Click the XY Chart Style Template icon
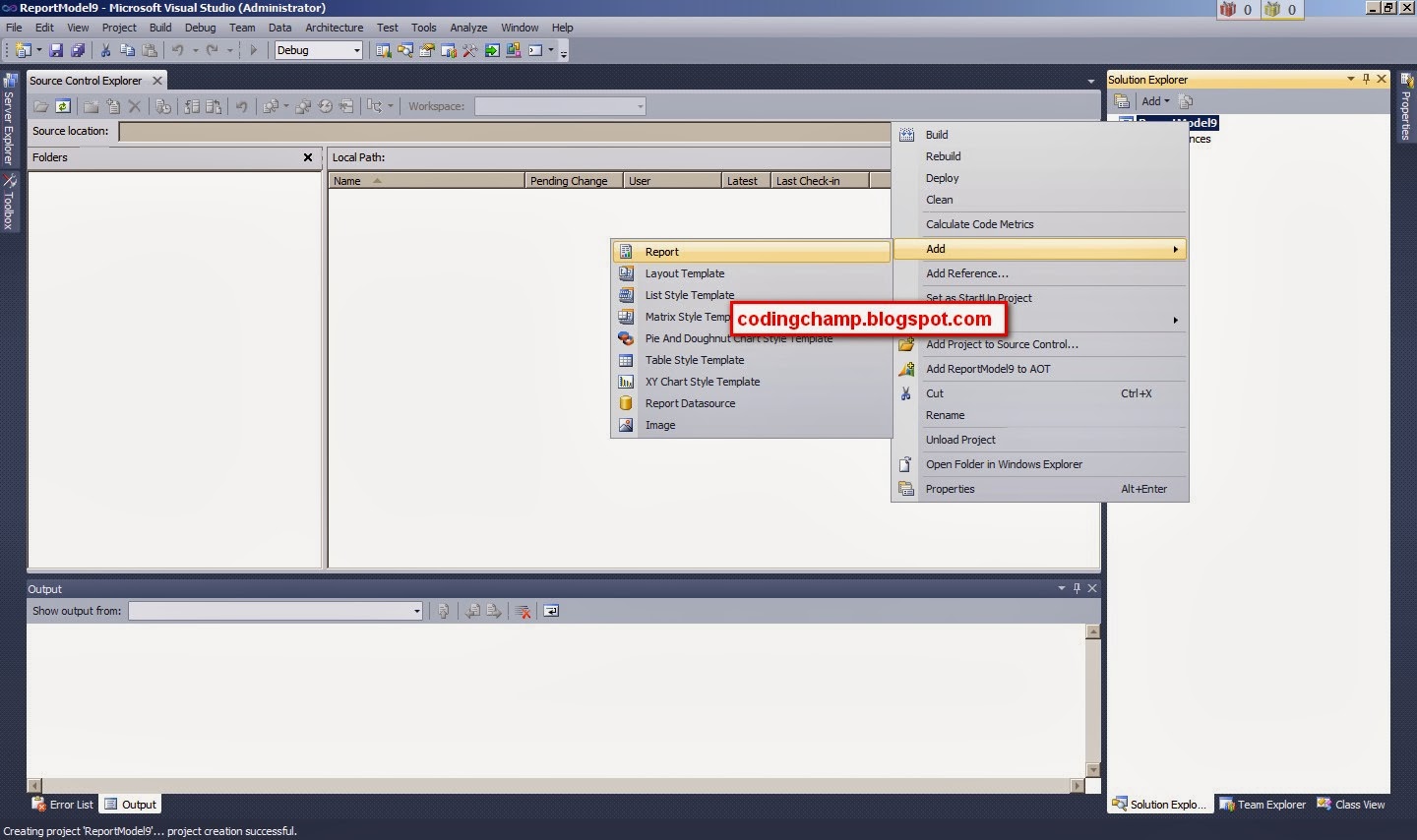 (x=626, y=382)
